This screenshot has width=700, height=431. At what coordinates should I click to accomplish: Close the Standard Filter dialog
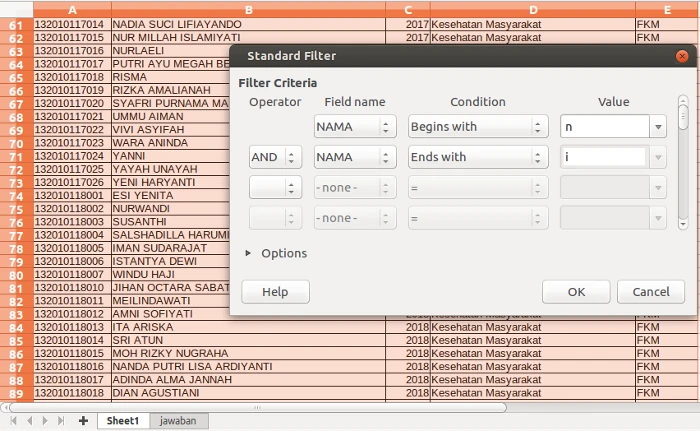682,56
